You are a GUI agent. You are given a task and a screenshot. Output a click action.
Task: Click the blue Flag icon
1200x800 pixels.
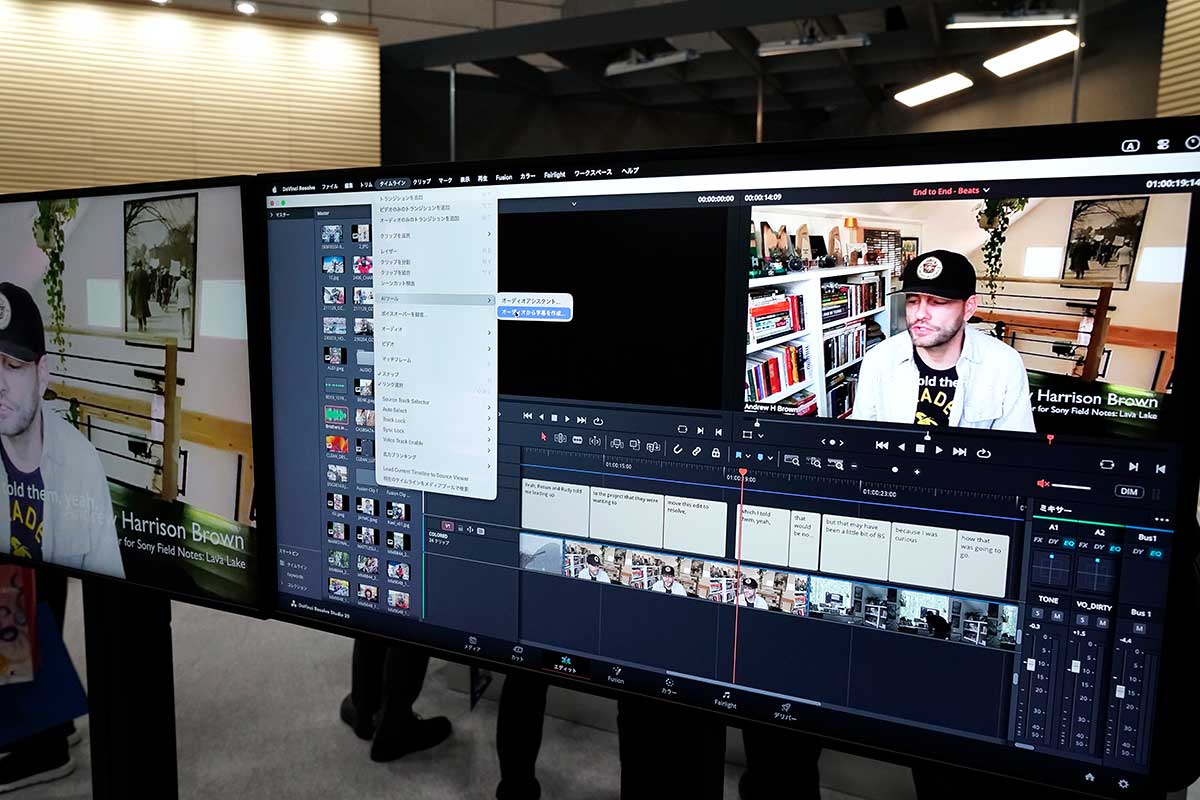(x=740, y=455)
